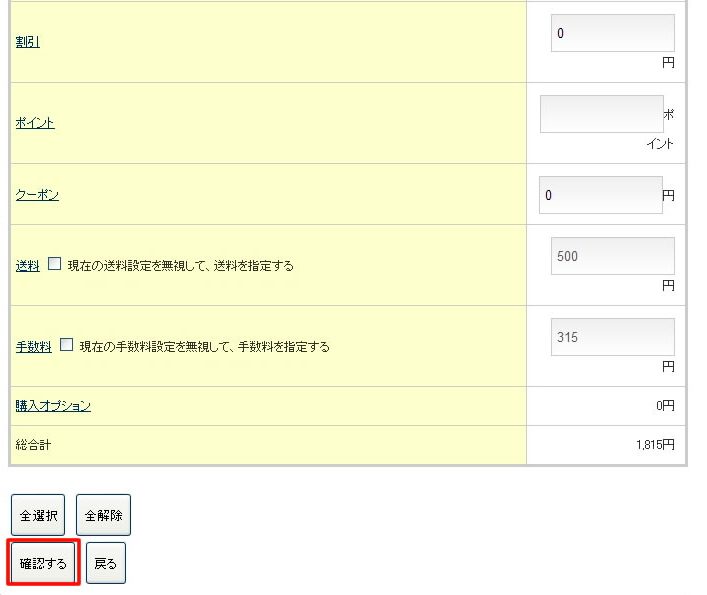Open the 送料 link

point(27,266)
